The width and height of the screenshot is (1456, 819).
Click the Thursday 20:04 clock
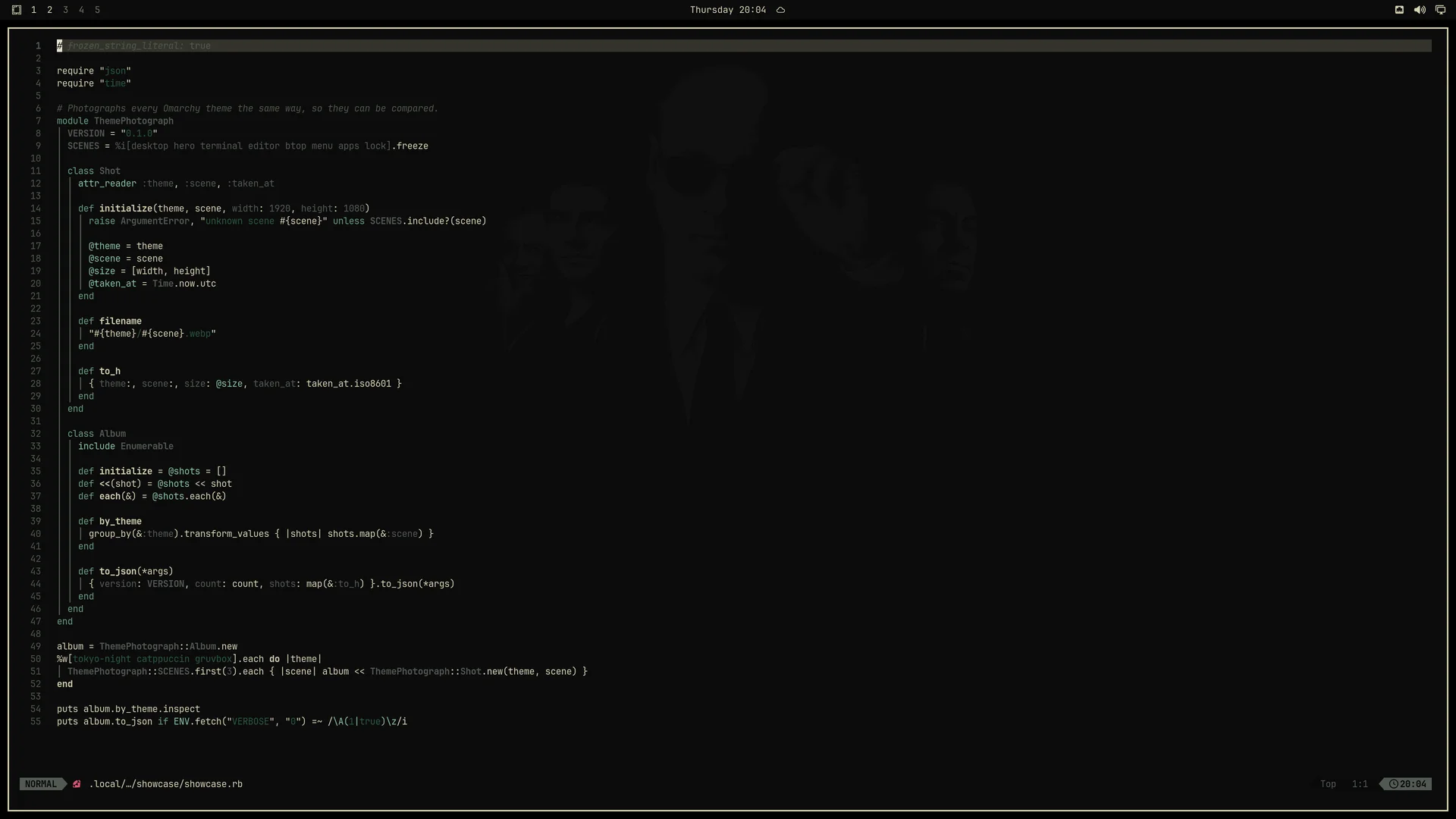click(727, 10)
